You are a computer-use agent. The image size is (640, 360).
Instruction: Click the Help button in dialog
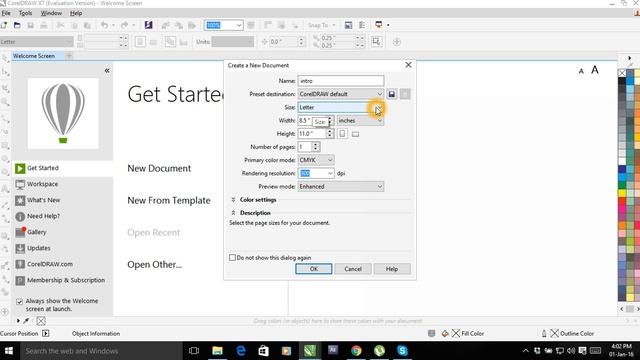click(x=392, y=269)
